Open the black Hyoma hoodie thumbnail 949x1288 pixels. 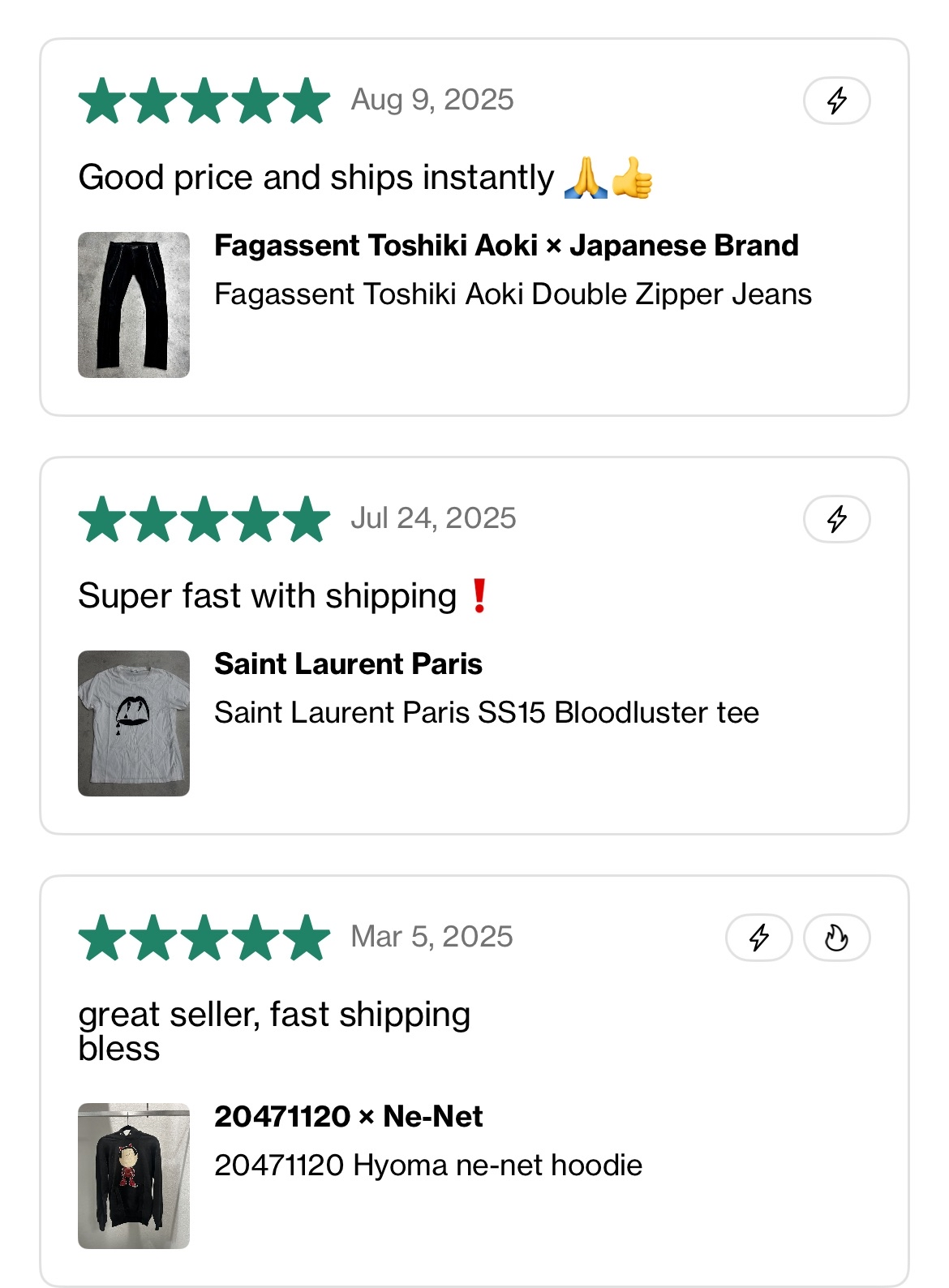pos(134,1175)
